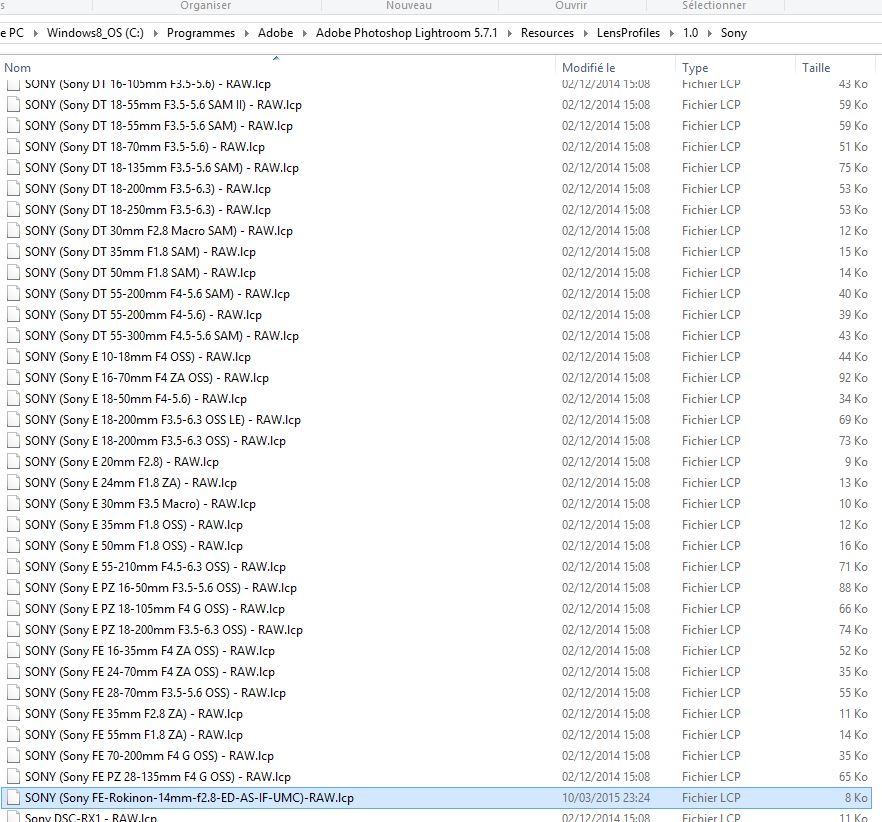Screen dimensions: 882x822
Task: Open breadcrumb arrow after Programmes
Action: point(246,33)
